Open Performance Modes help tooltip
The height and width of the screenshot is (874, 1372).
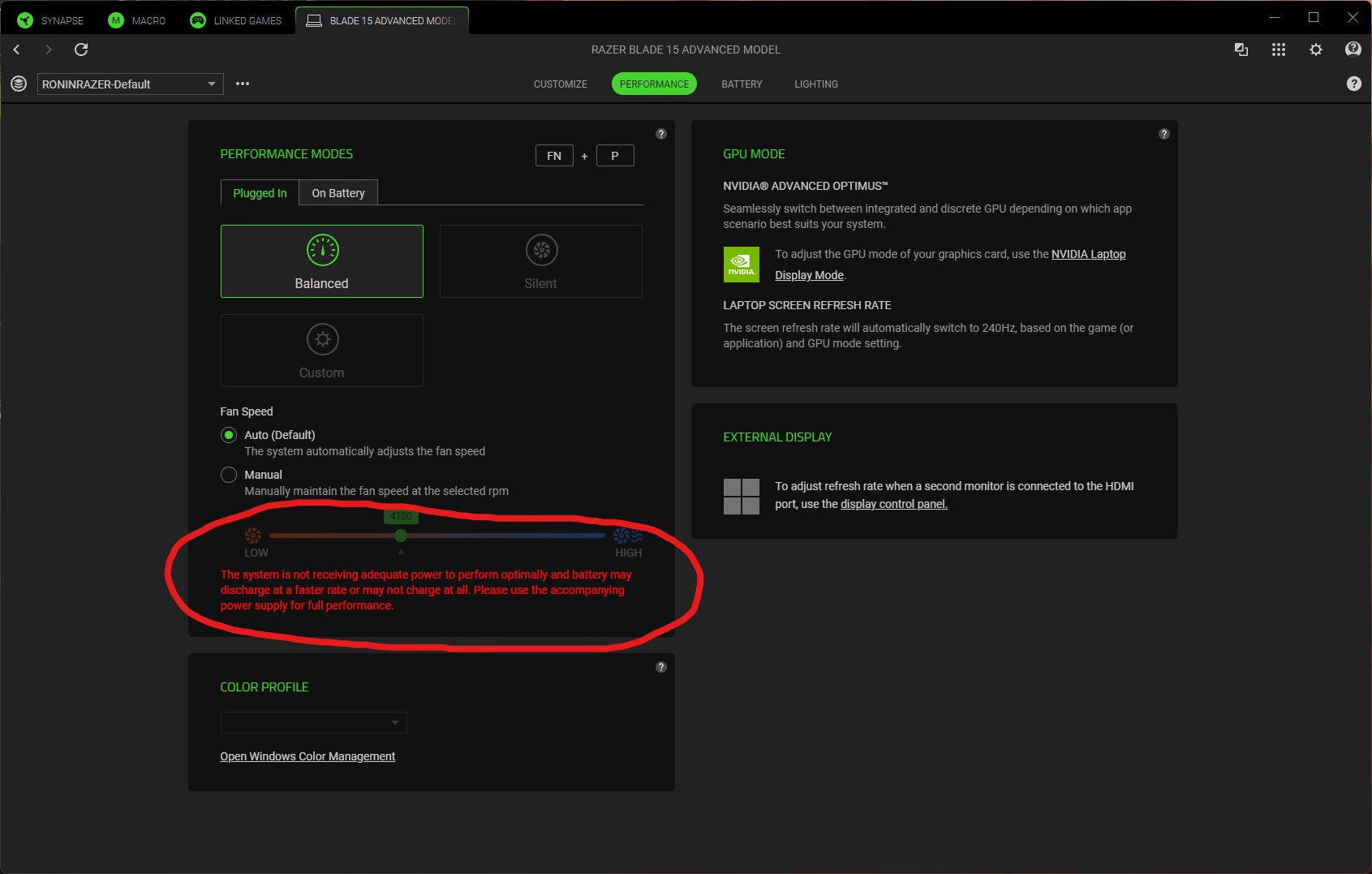point(661,134)
